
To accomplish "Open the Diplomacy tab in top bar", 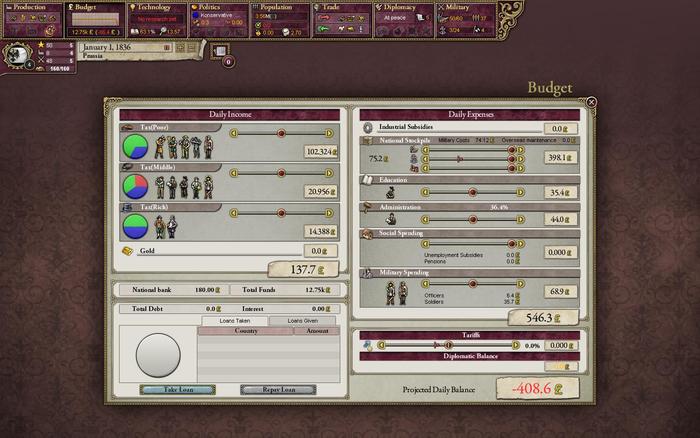I will (x=404, y=21).
